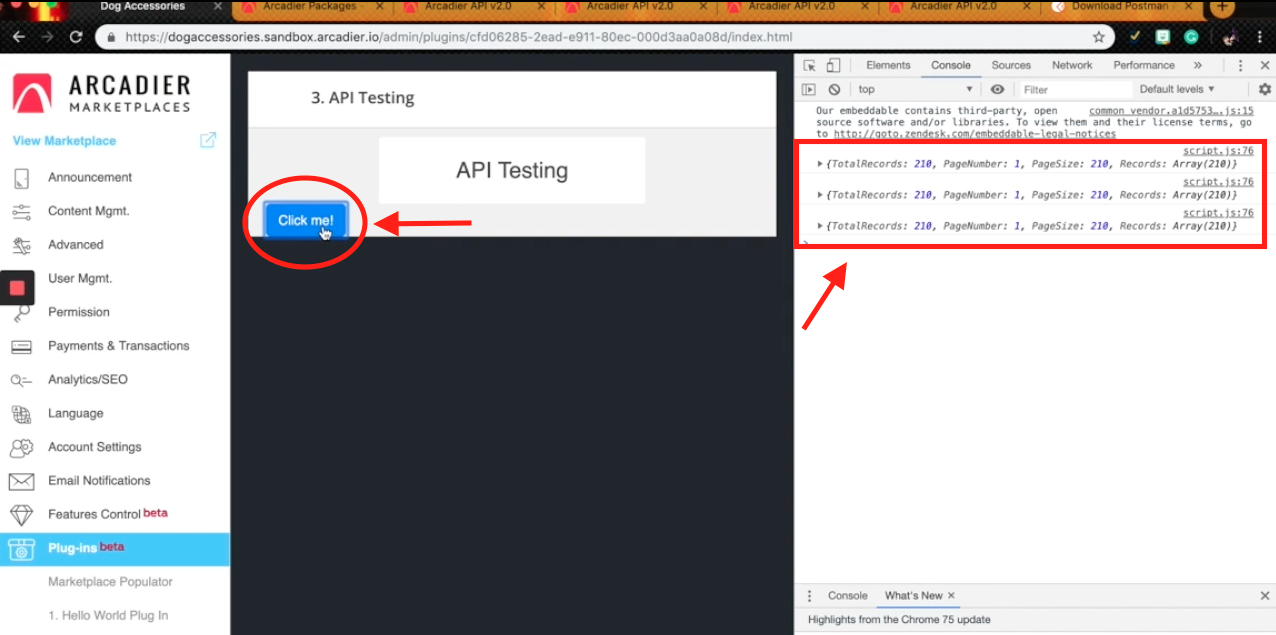Show the console sidebar panel
The width and height of the screenshot is (1276, 635).
[x=810, y=89]
